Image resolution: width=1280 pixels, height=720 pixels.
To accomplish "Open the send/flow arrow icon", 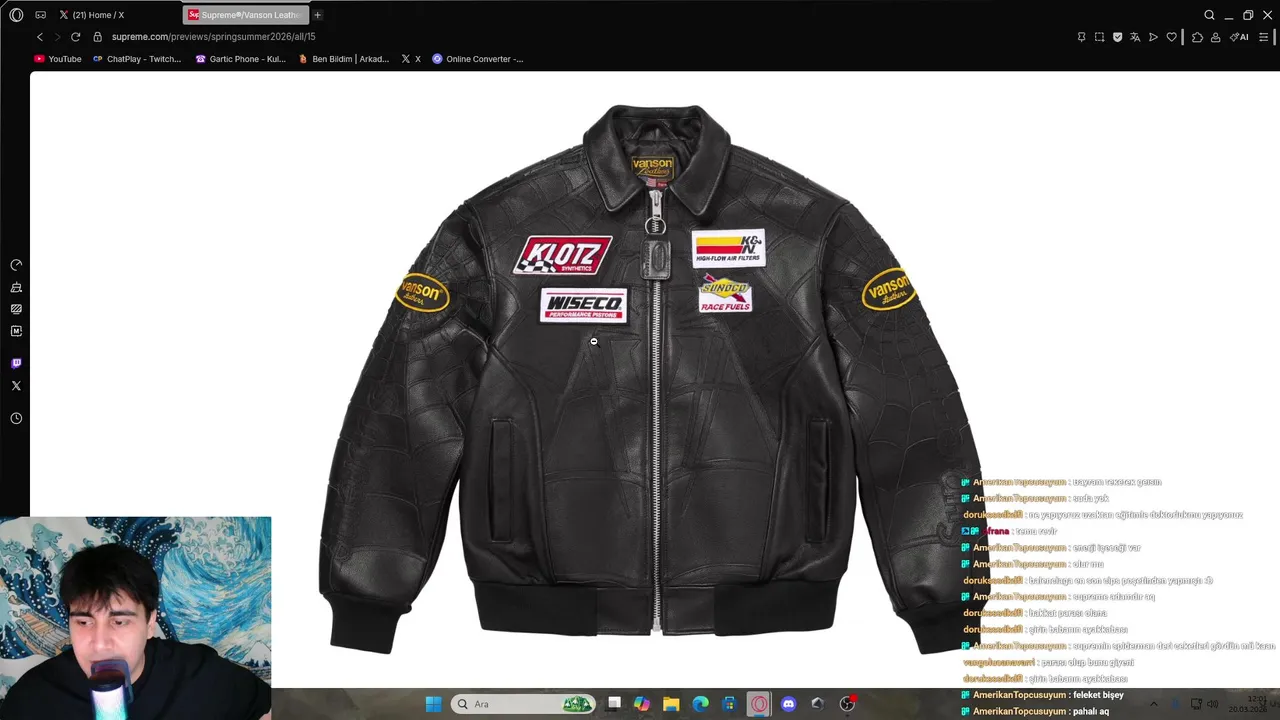I will click(1153, 37).
